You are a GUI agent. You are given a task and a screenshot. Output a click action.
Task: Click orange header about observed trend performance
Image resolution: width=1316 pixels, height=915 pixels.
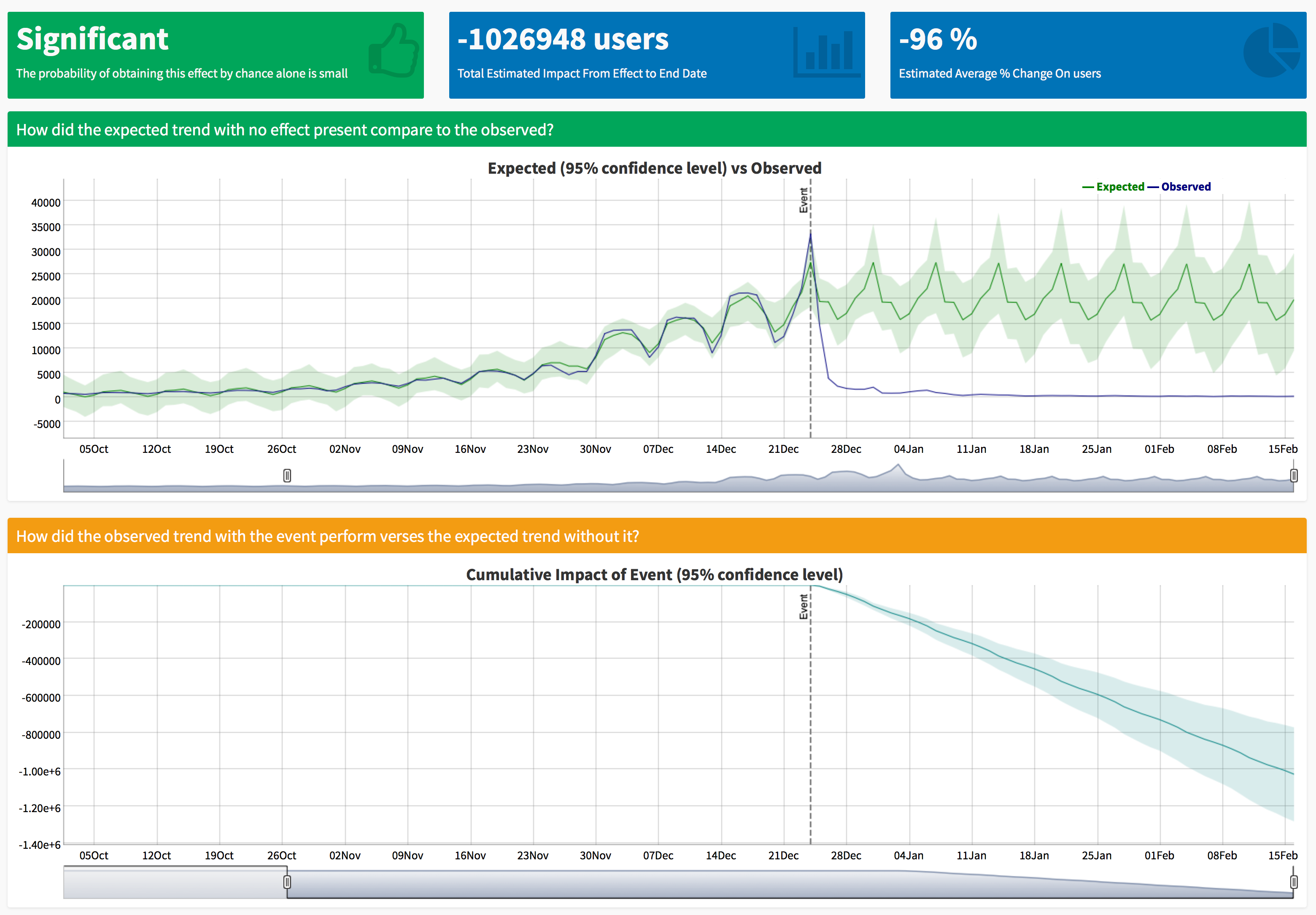pos(327,536)
